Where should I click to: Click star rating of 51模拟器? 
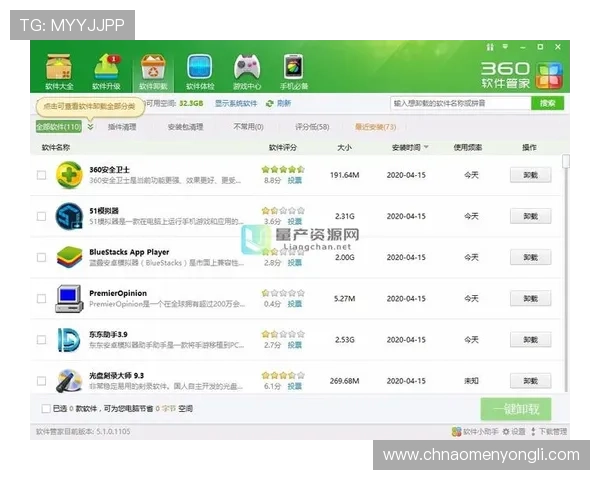283,211
